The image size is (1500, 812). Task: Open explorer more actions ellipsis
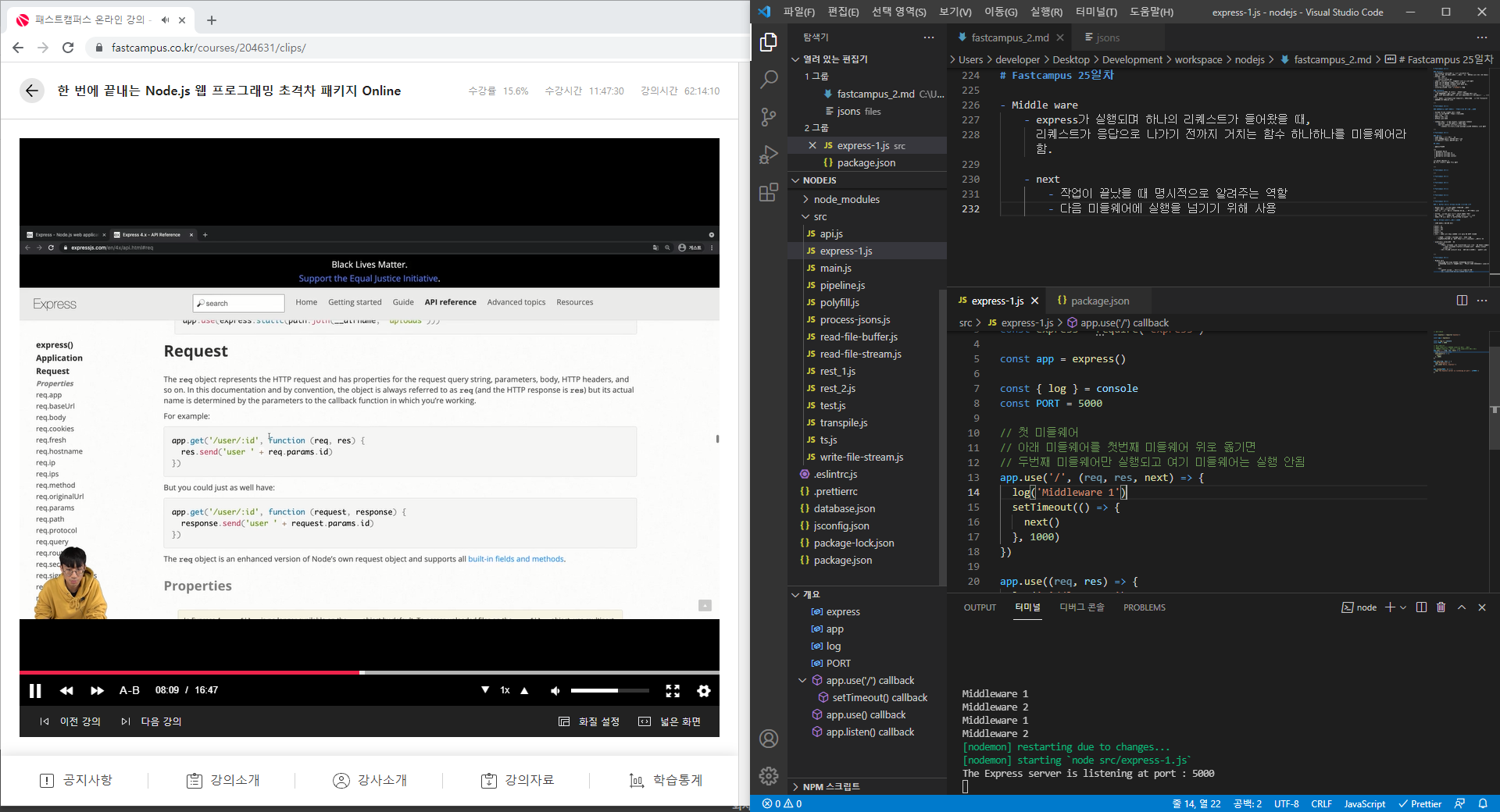928,37
